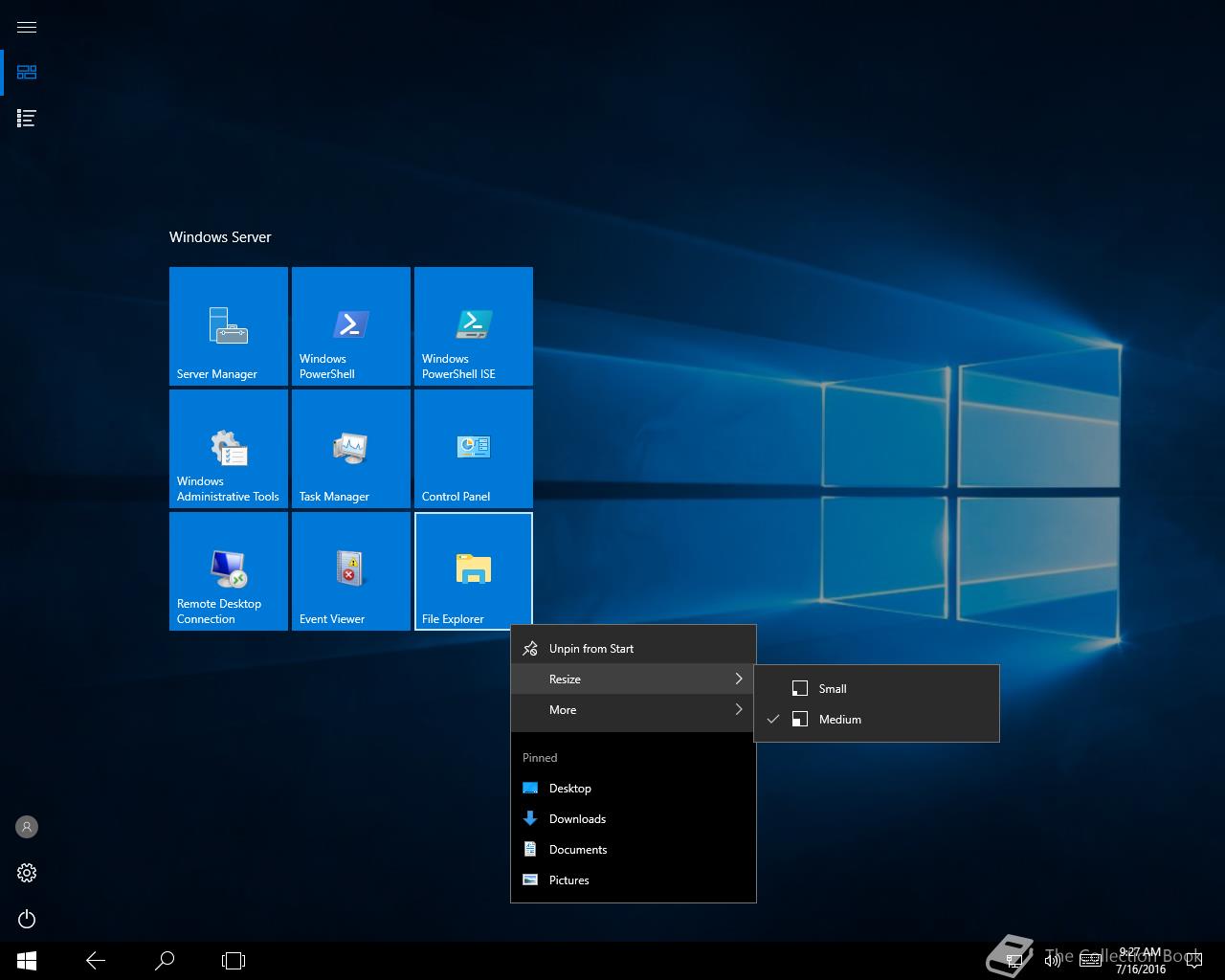Open the Server Manager tile
1225x980 pixels.
229,326
